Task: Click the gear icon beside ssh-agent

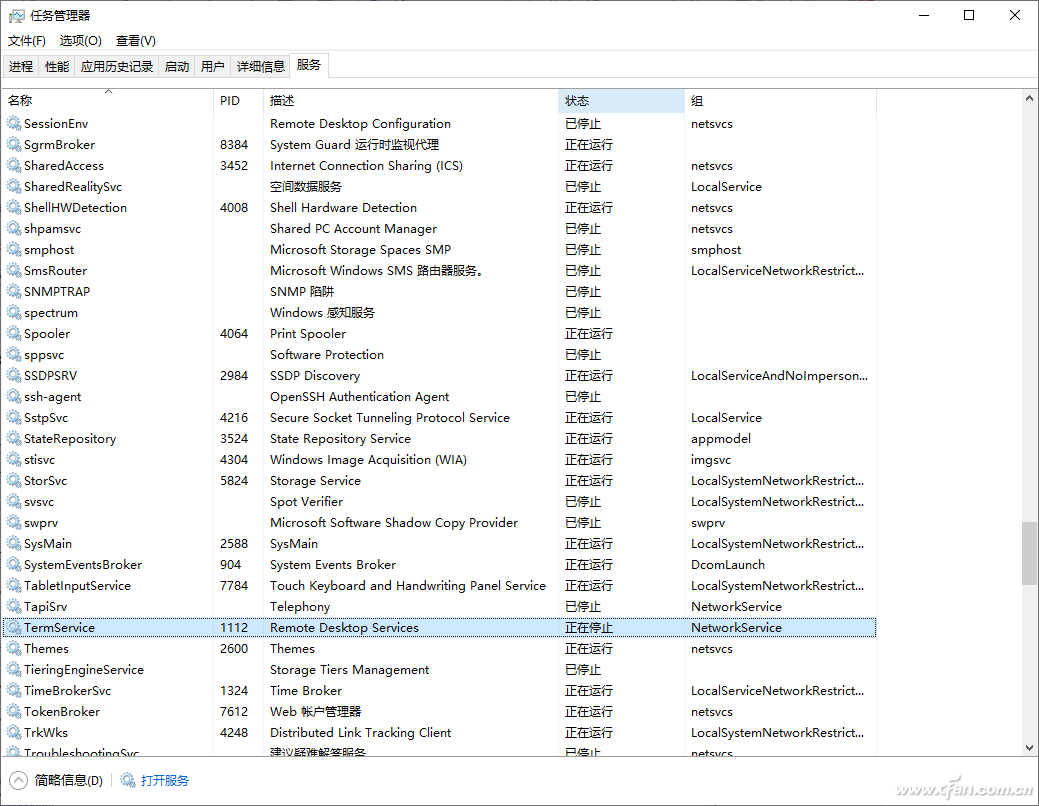Action: click(x=14, y=397)
